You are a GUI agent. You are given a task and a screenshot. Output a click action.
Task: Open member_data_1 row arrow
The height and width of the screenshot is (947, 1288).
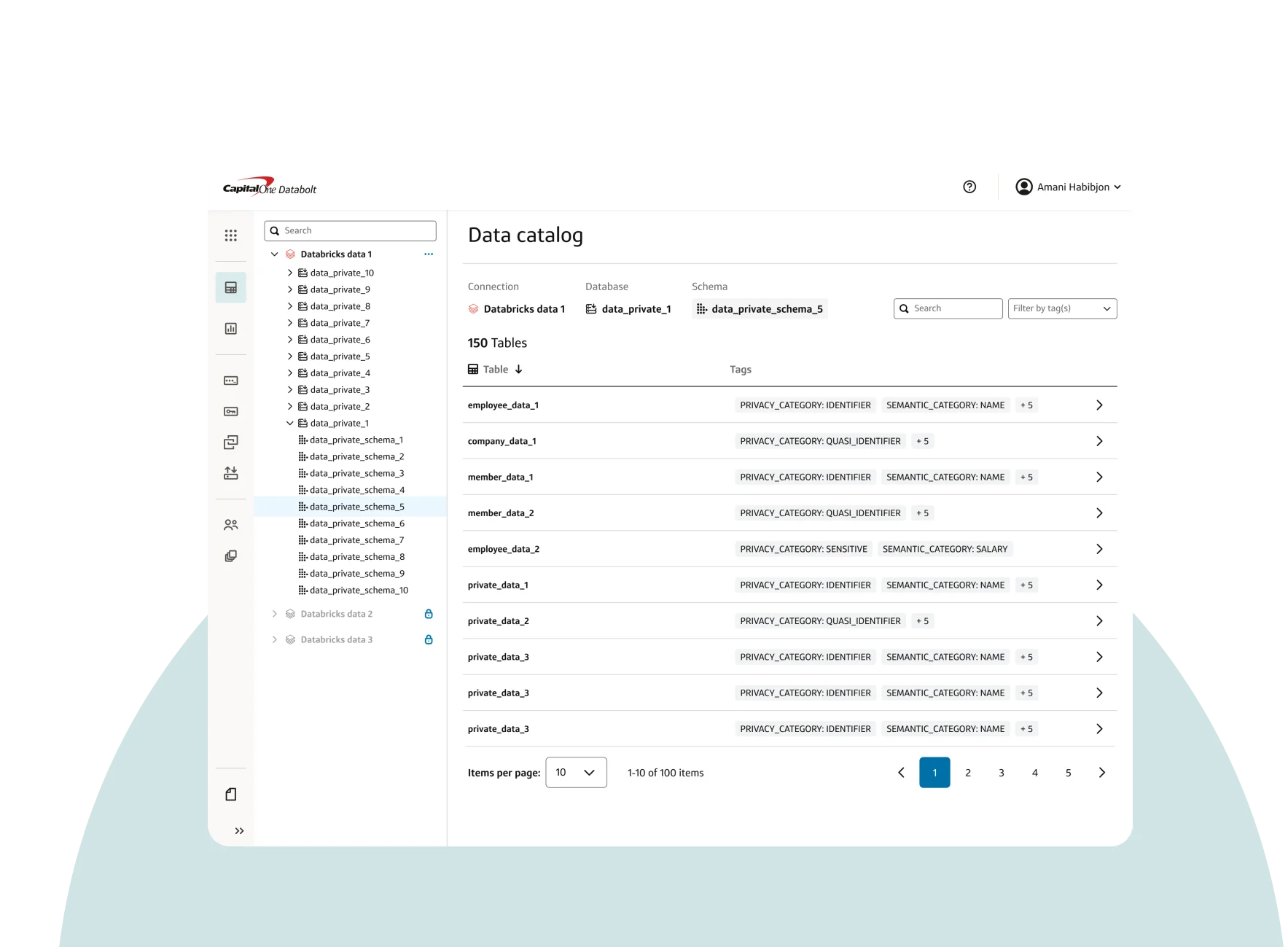tap(1099, 478)
